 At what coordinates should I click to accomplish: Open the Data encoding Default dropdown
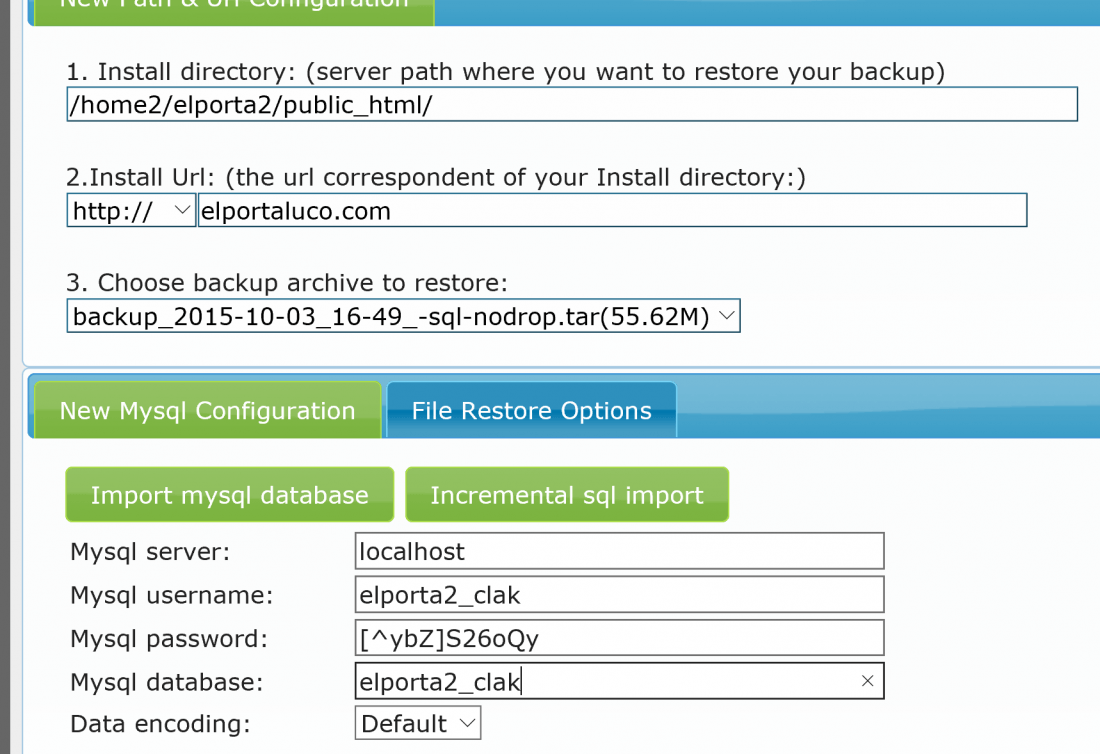417,723
